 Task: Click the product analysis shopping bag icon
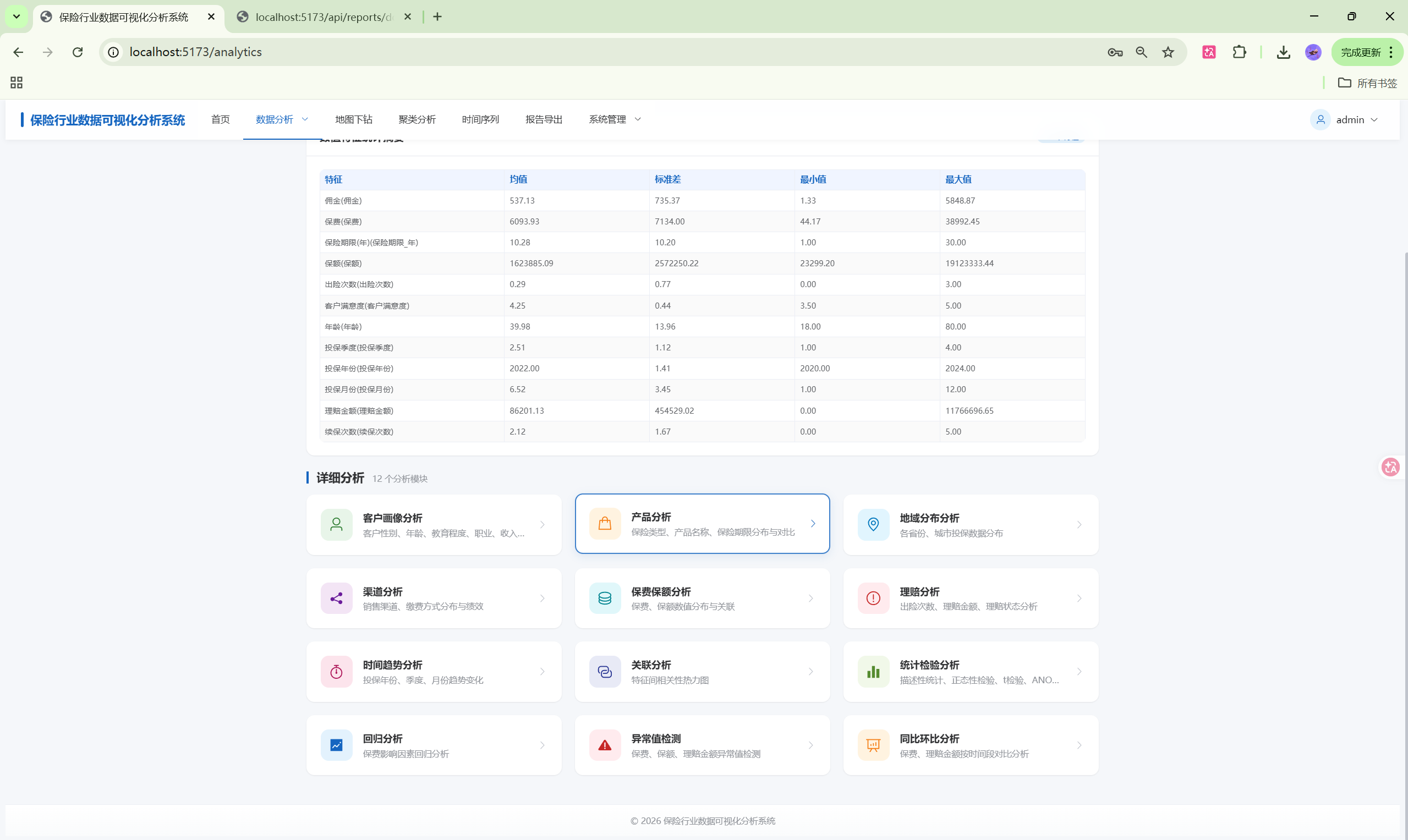click(x=605, y=524)
